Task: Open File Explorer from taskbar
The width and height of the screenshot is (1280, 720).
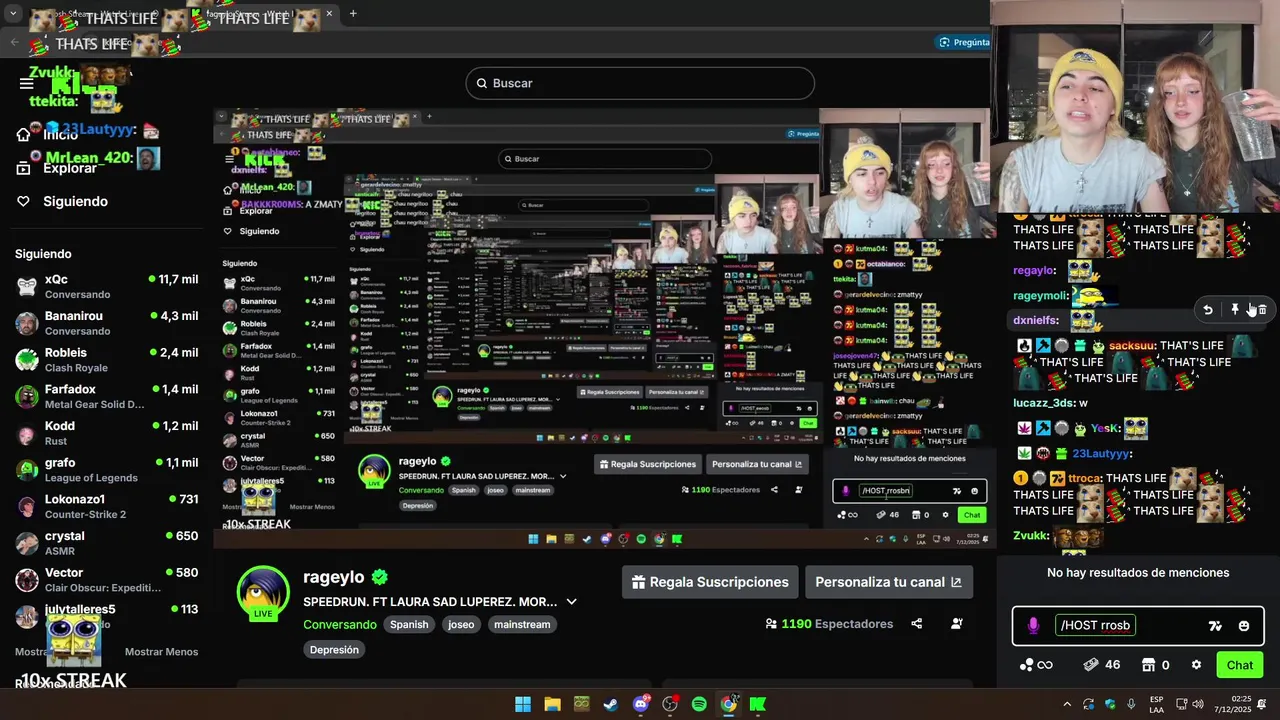Action: [x=552, y=704]
